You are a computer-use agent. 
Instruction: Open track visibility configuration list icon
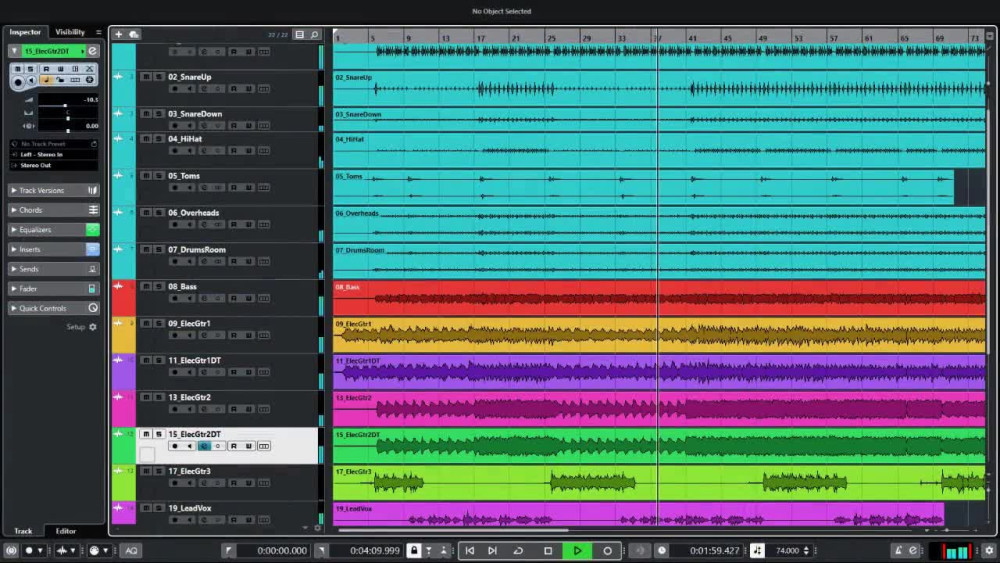pyautogui.click(x=299, y=34)
